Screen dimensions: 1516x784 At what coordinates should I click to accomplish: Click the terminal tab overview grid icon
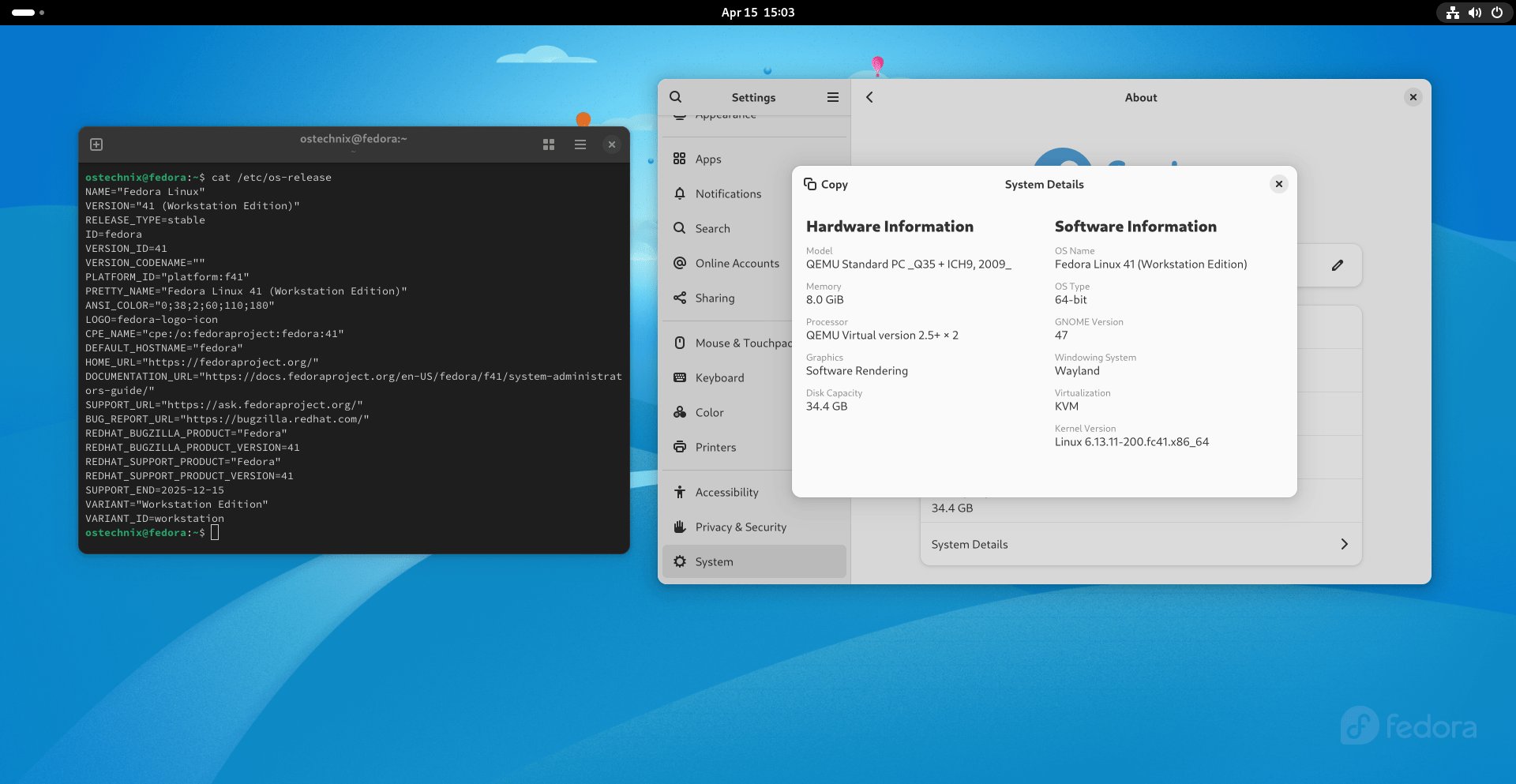point(549,144)
